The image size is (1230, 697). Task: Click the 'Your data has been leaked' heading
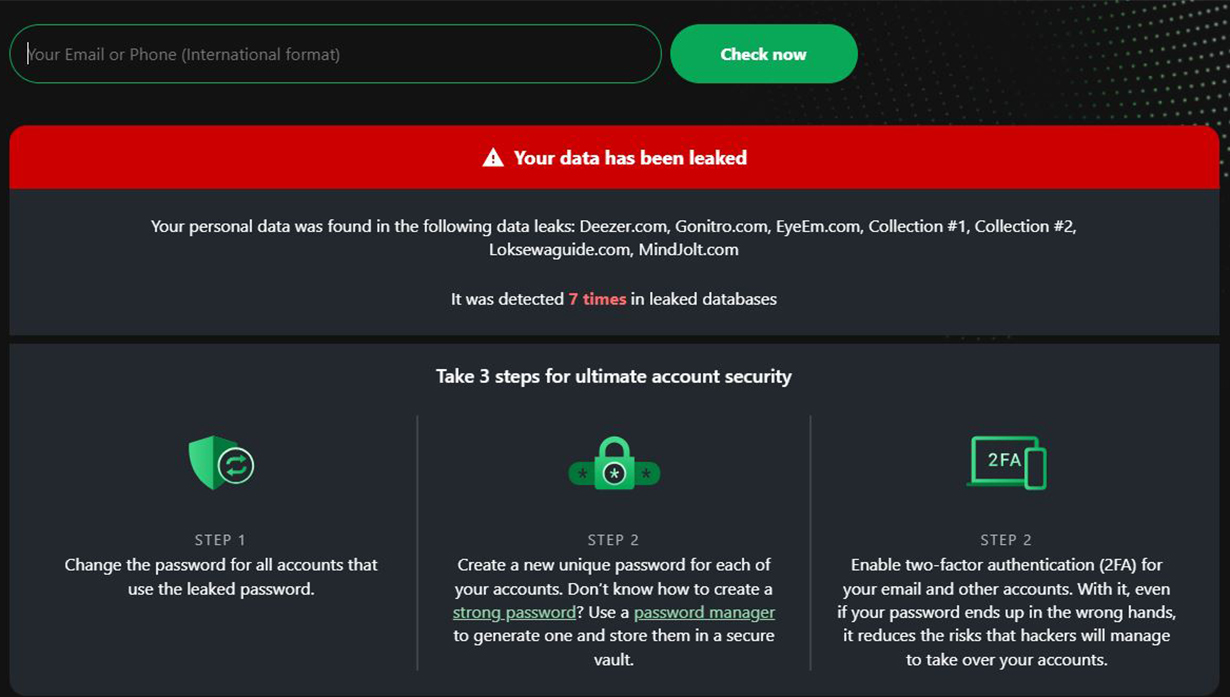point(630,158)
